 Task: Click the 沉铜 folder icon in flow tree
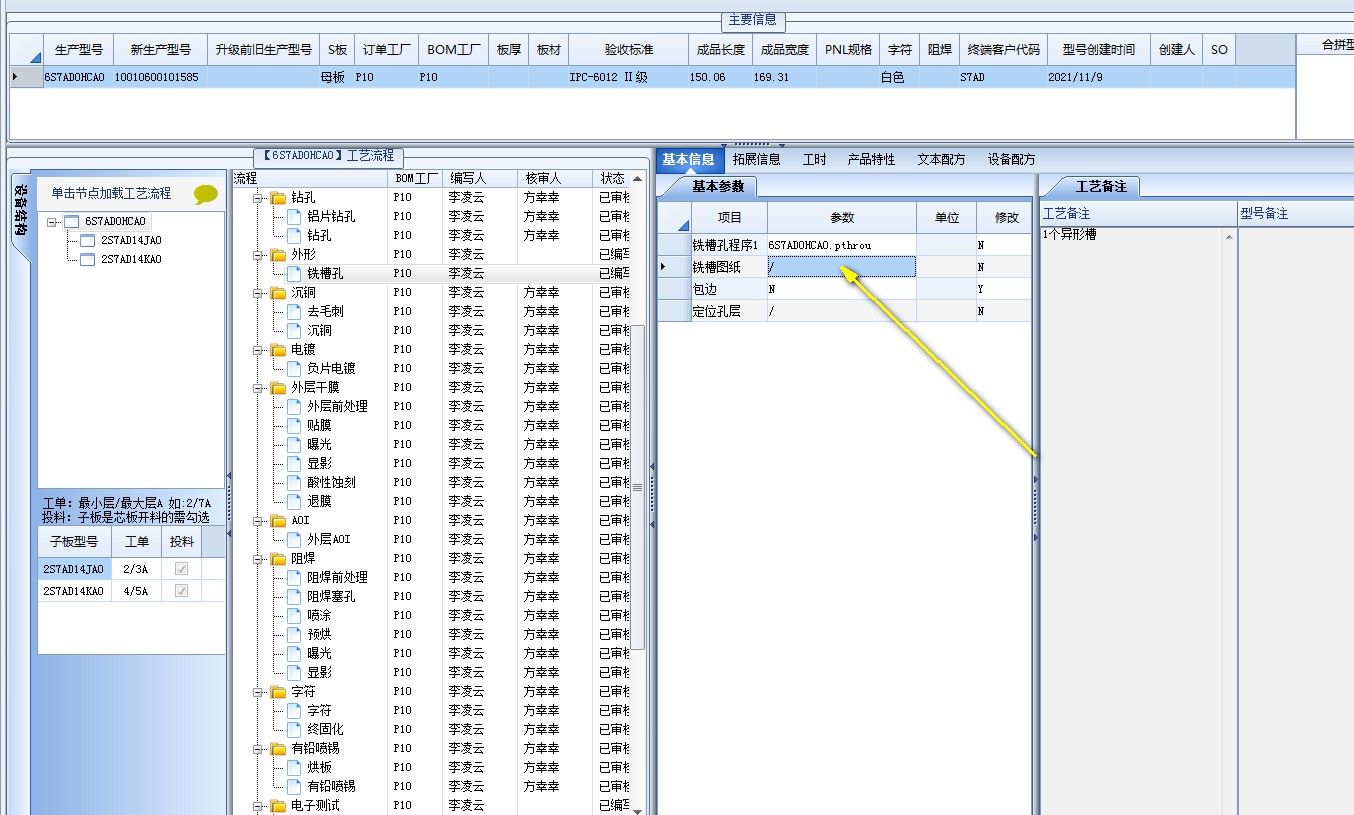click(278, 293)
